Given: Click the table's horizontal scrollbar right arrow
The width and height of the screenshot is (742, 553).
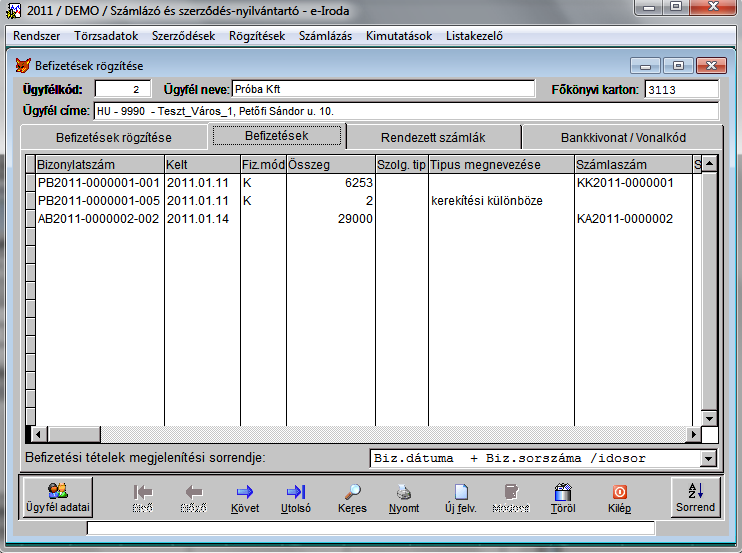Looking at the screenshot, I should click(x=692, y=434).
